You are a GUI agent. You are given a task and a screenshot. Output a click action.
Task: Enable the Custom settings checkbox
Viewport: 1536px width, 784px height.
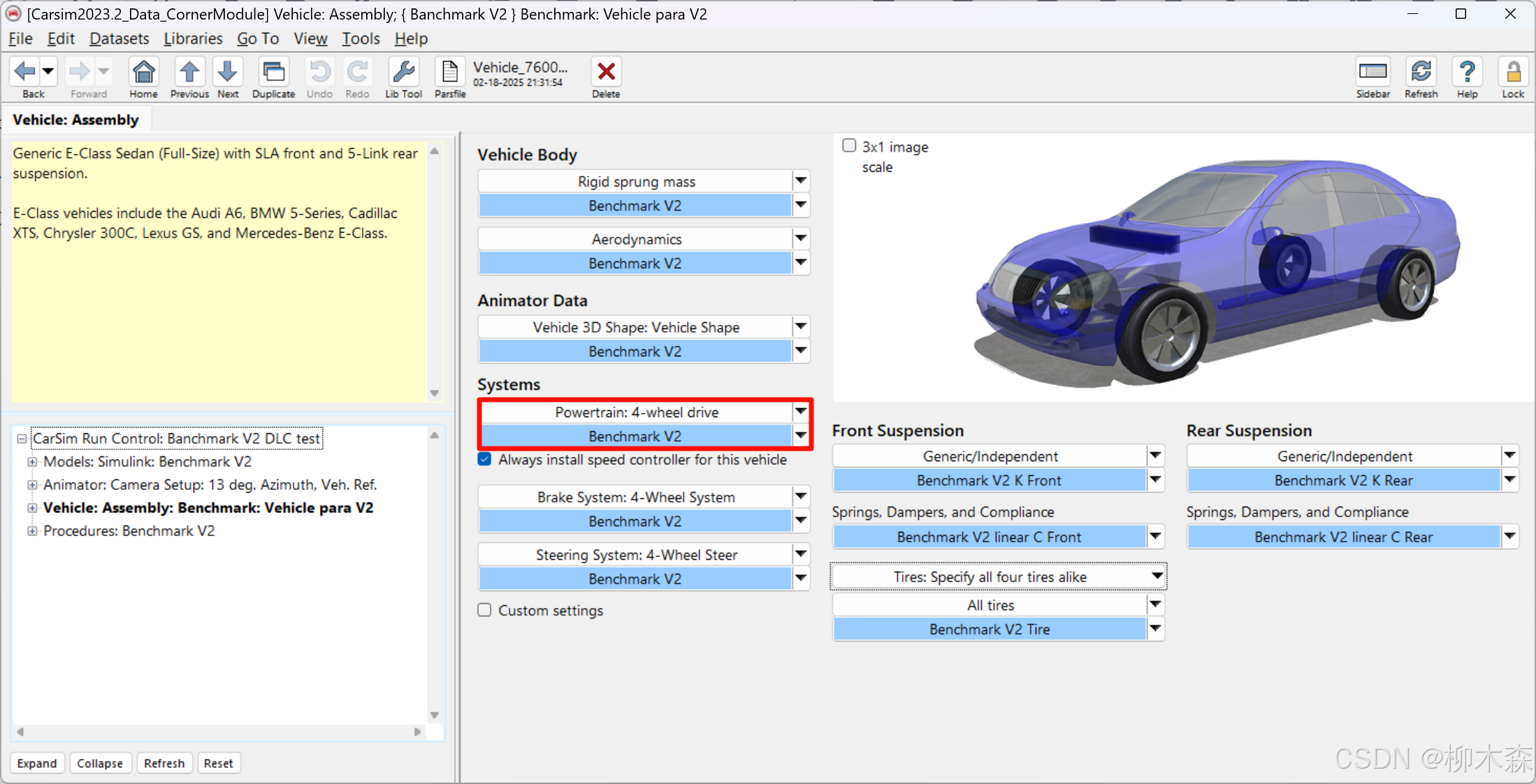485,610
